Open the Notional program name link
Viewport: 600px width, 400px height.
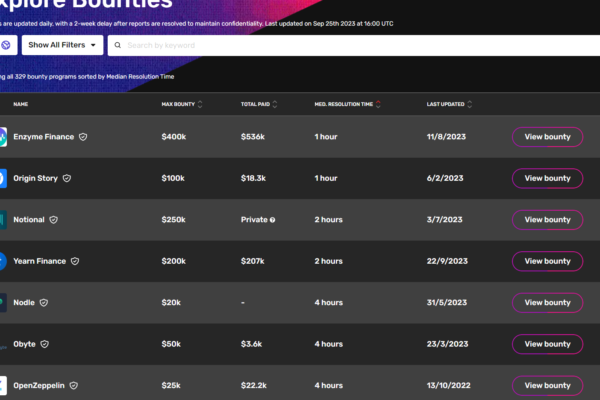(29, 220)
